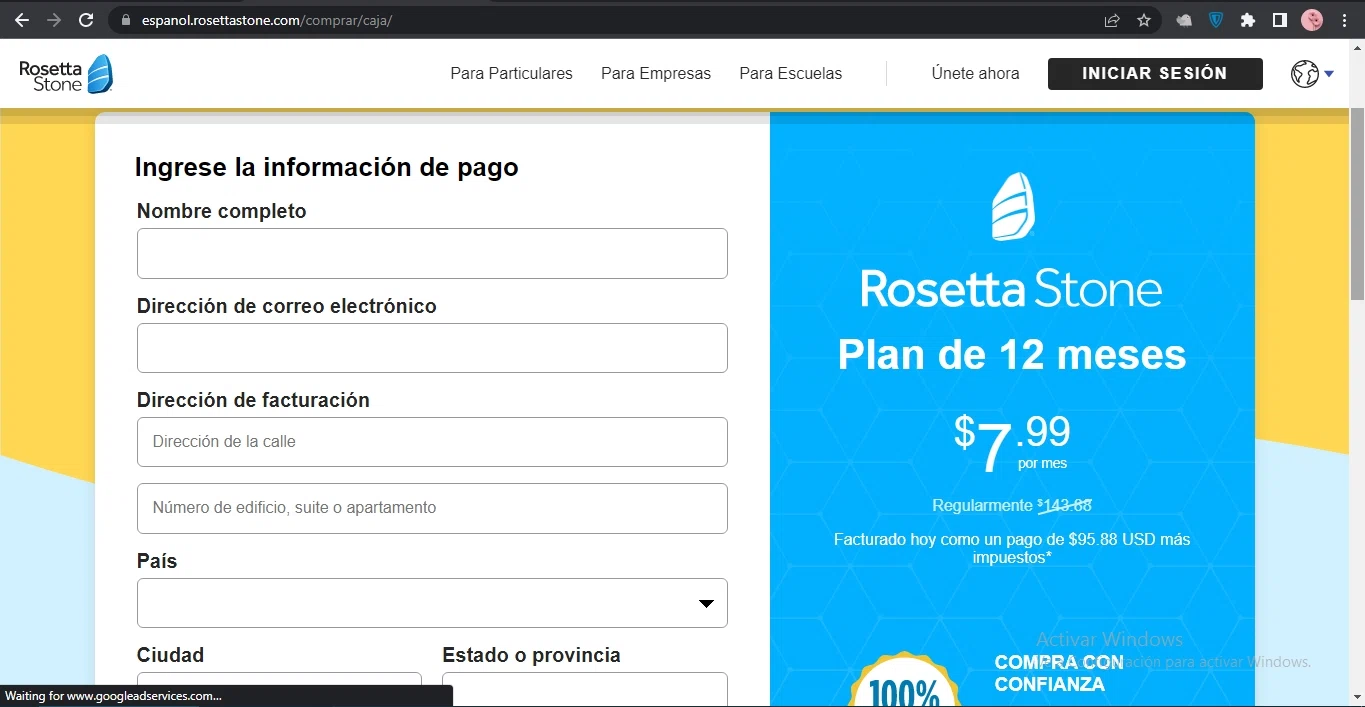Viewport: 1365px width, 707px height.
Task: Focus the Nombre completo field
Action: coord(432,253)
